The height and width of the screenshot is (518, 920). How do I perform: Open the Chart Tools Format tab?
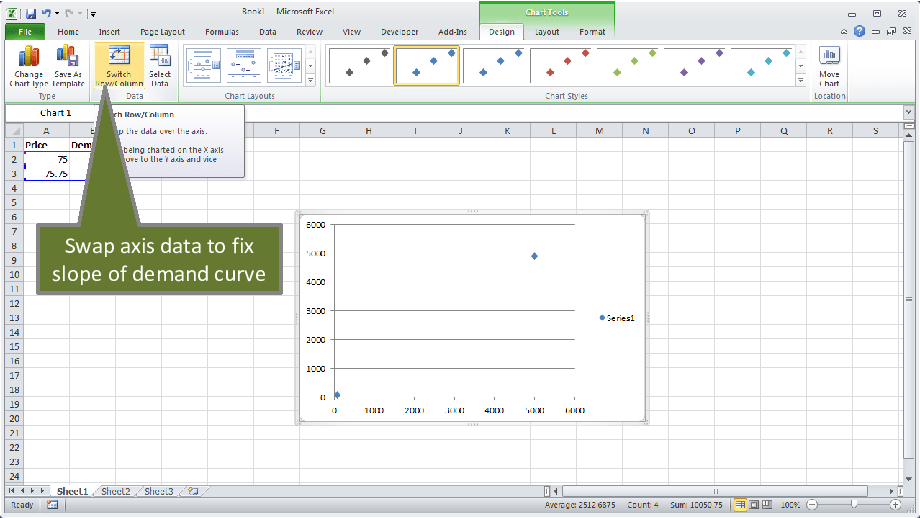[592, 32]
